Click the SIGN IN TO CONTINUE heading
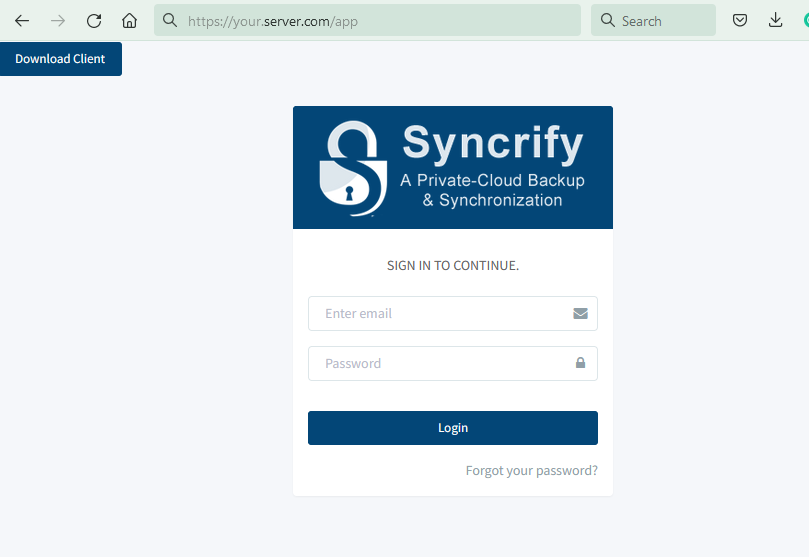This screenshot has width=809, height=557. click(453, 266)
